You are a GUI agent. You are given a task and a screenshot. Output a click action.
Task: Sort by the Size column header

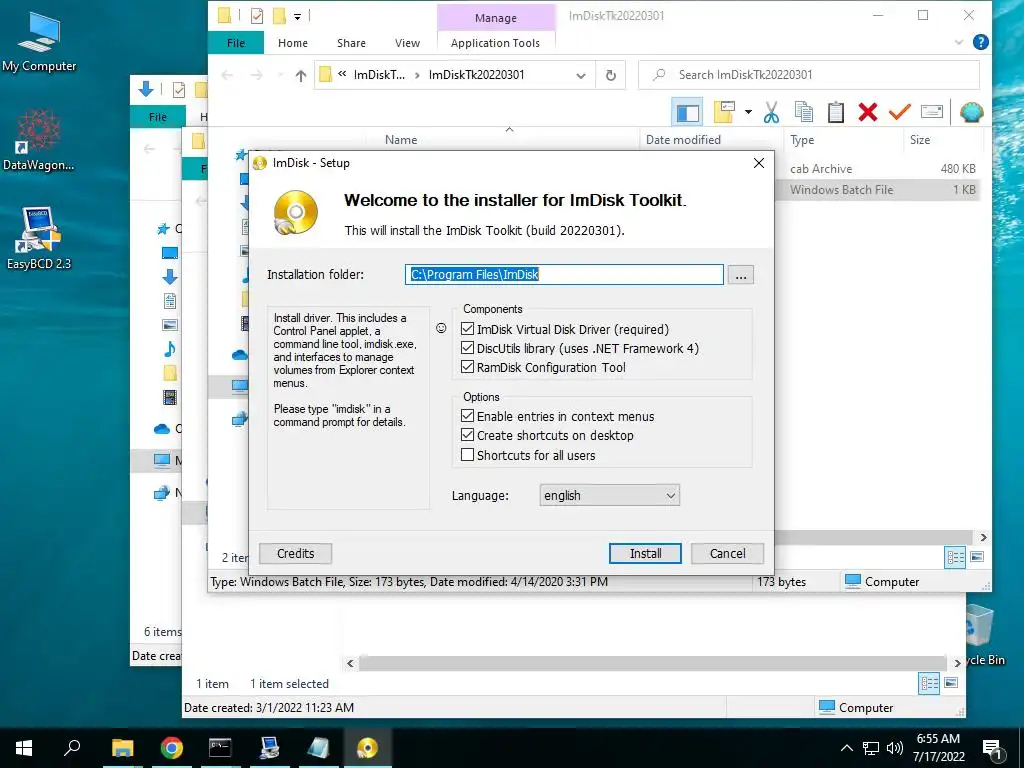click(x=920, y=140)
